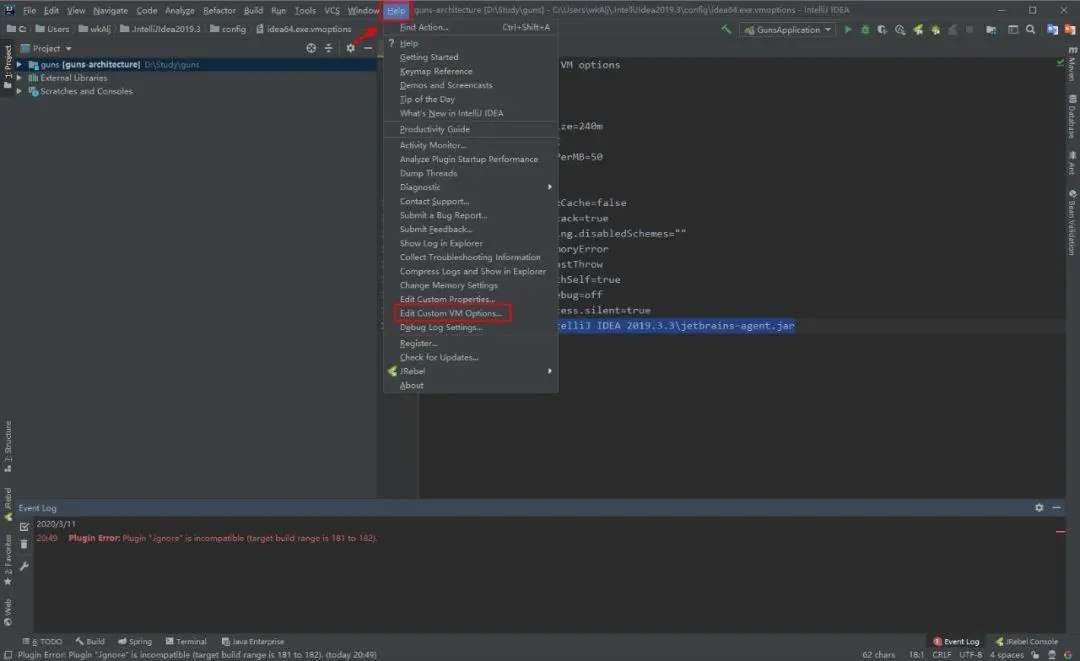Viewport: 1080px width, 661px height.
Task: Change line separator CRLF in status bar
Action: pos(942,655)
